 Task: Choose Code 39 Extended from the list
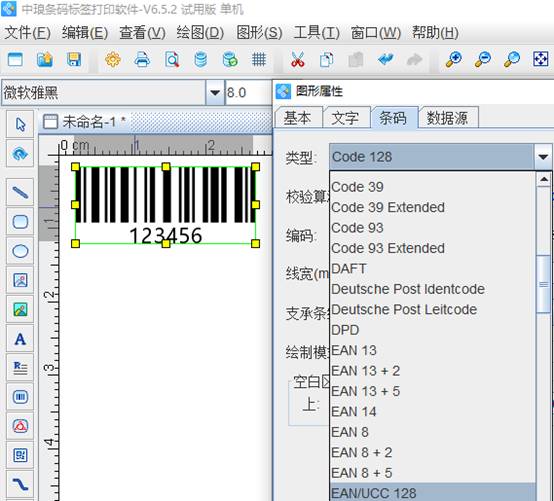(433, 207)
